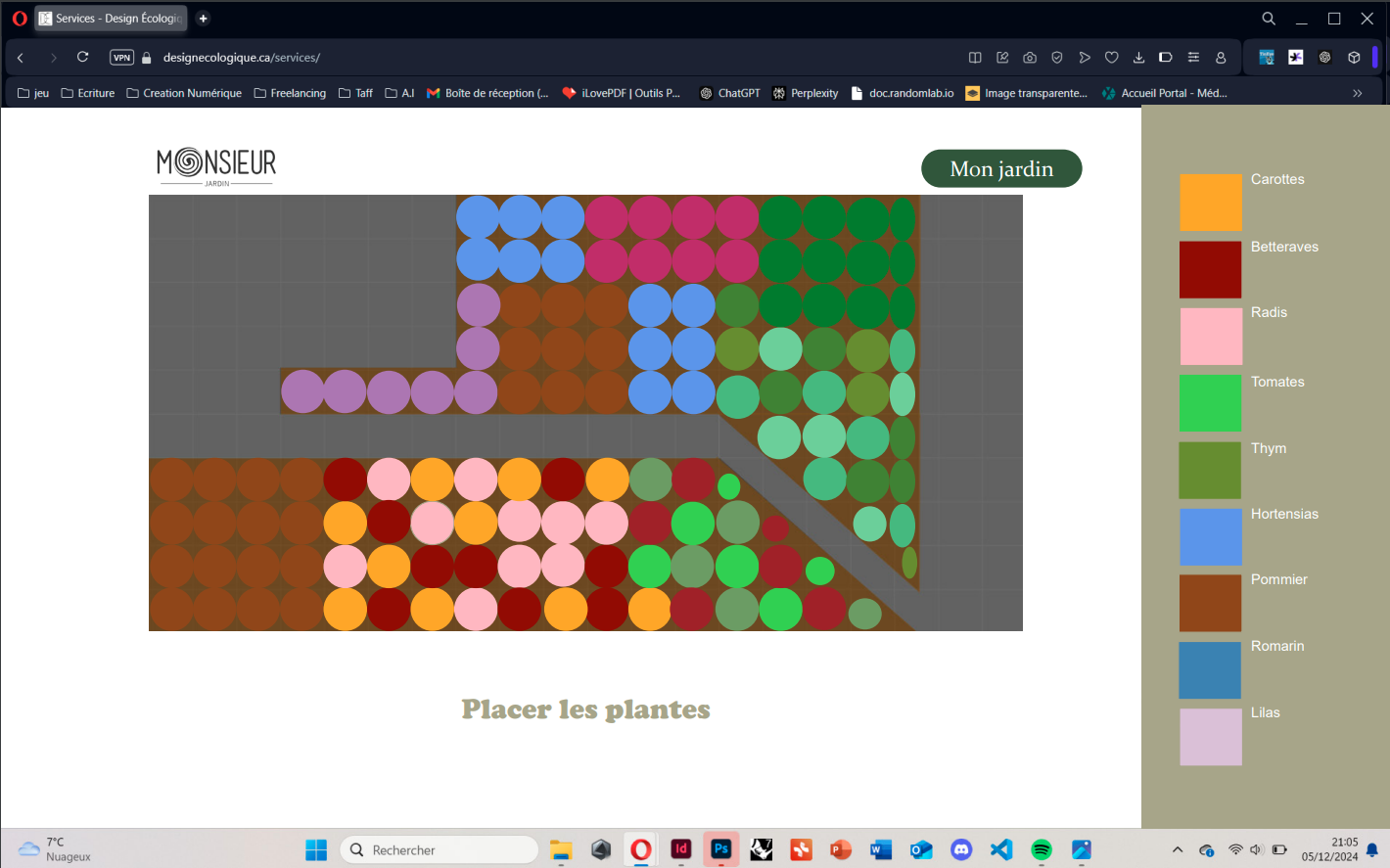Click the Mon jardin button

(1001, 168)
